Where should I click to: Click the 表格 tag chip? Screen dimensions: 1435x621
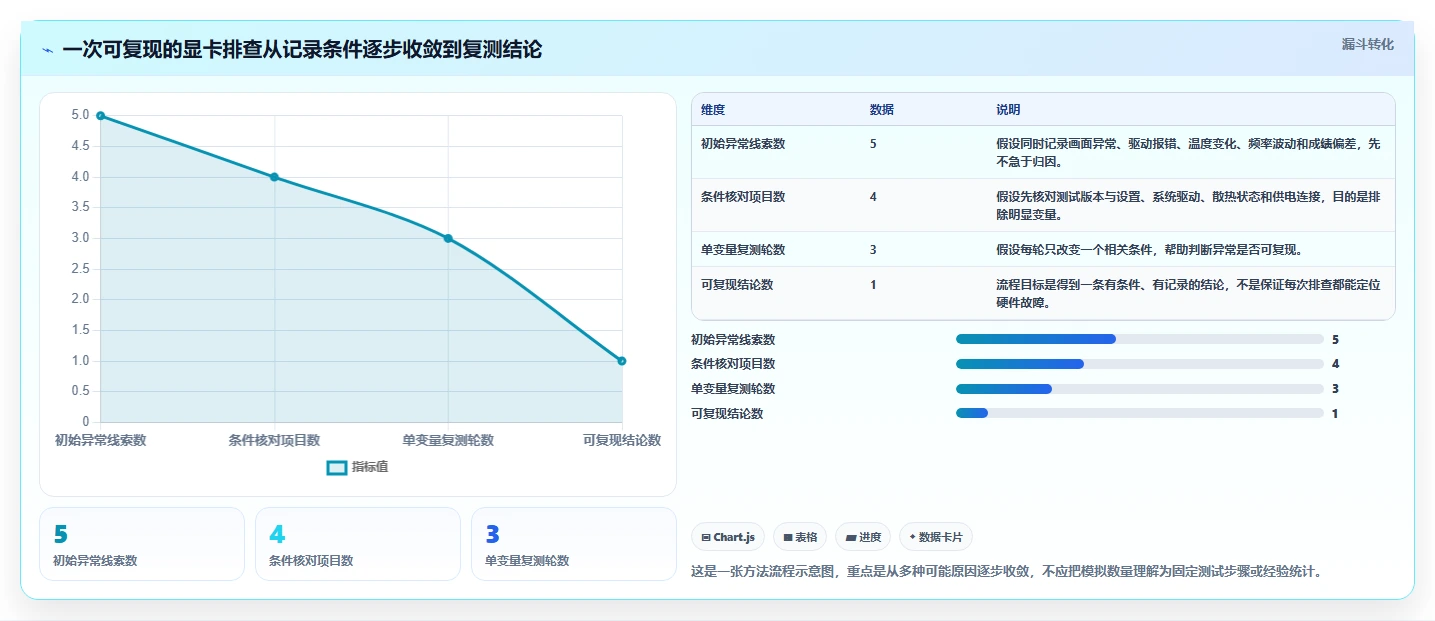tap(800, 537)
